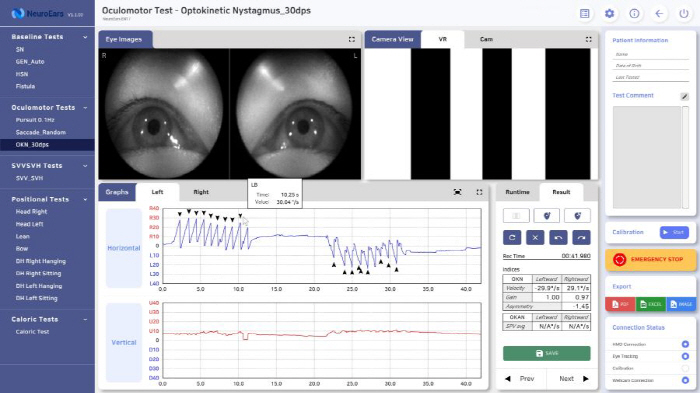The width and height of the screenshot is (700, 393).
Task: Start calibration
Action: coord(674,232)
